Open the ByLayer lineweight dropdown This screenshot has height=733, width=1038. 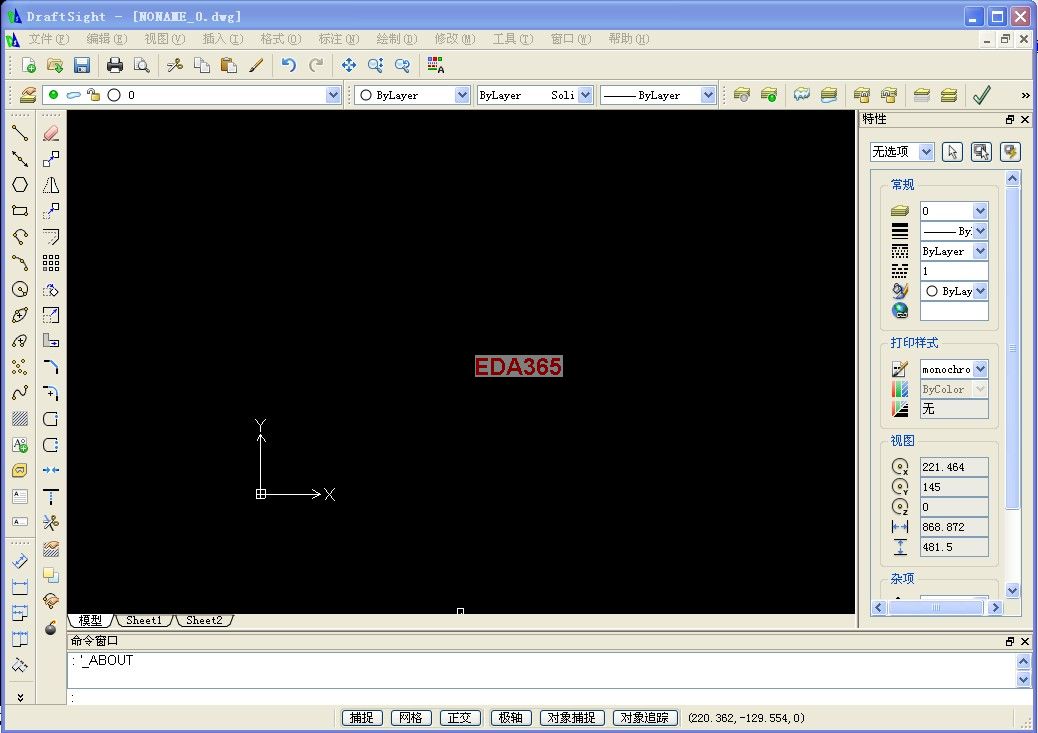[708, 95]
